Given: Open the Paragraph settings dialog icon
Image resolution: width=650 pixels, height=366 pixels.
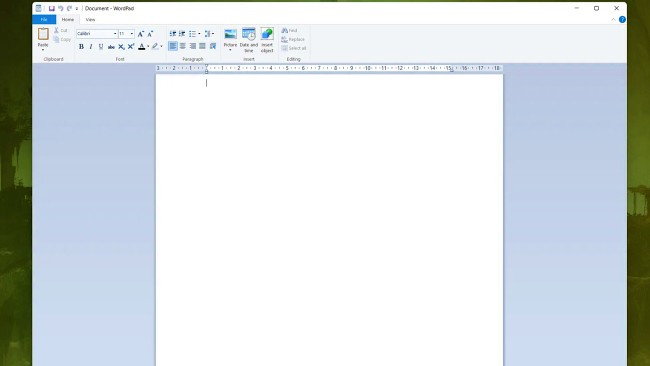Looking at the screenshot, I should click(213, 46).
